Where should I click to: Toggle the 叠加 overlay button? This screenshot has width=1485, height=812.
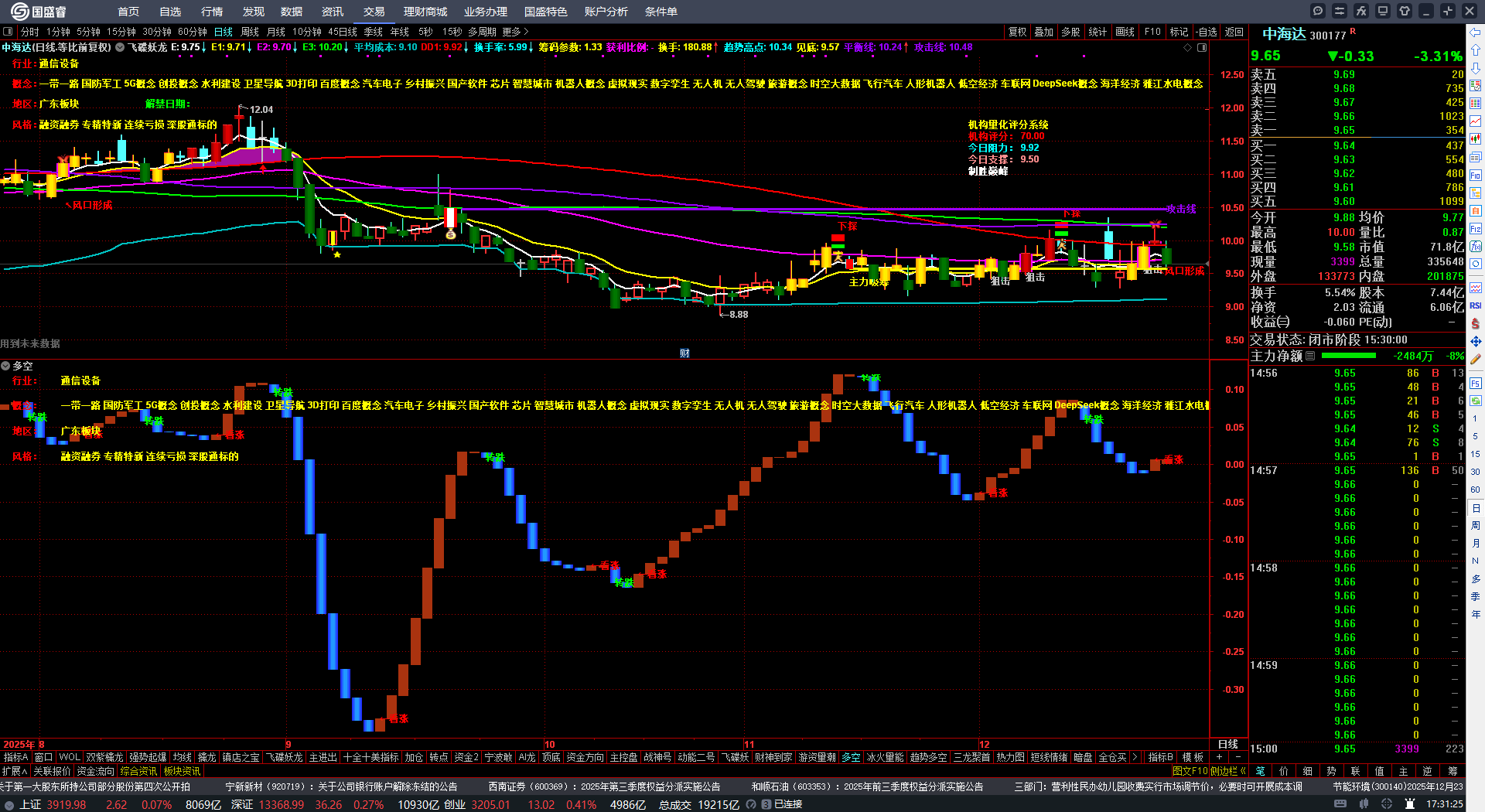tap(1044, 32)
